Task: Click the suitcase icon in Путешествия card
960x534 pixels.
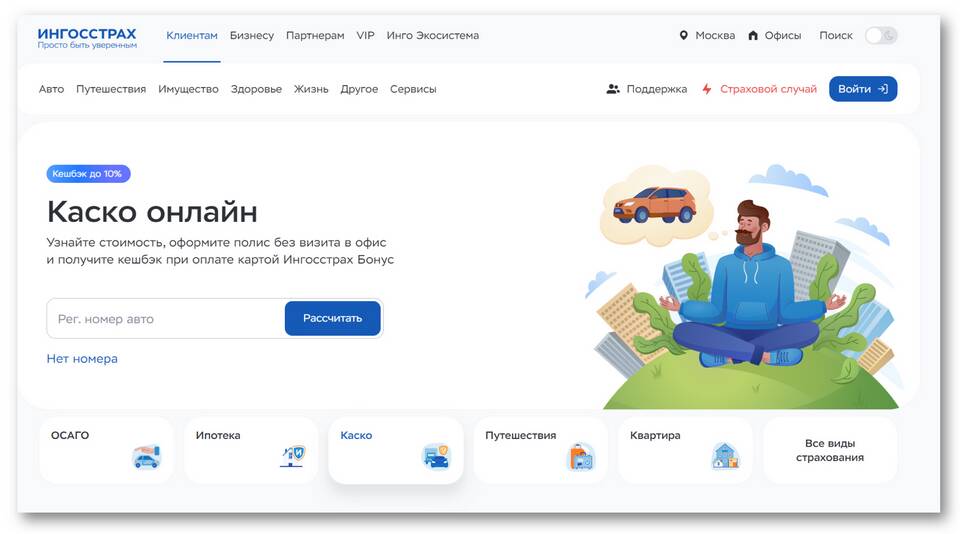Action: (x=580, y=457)
